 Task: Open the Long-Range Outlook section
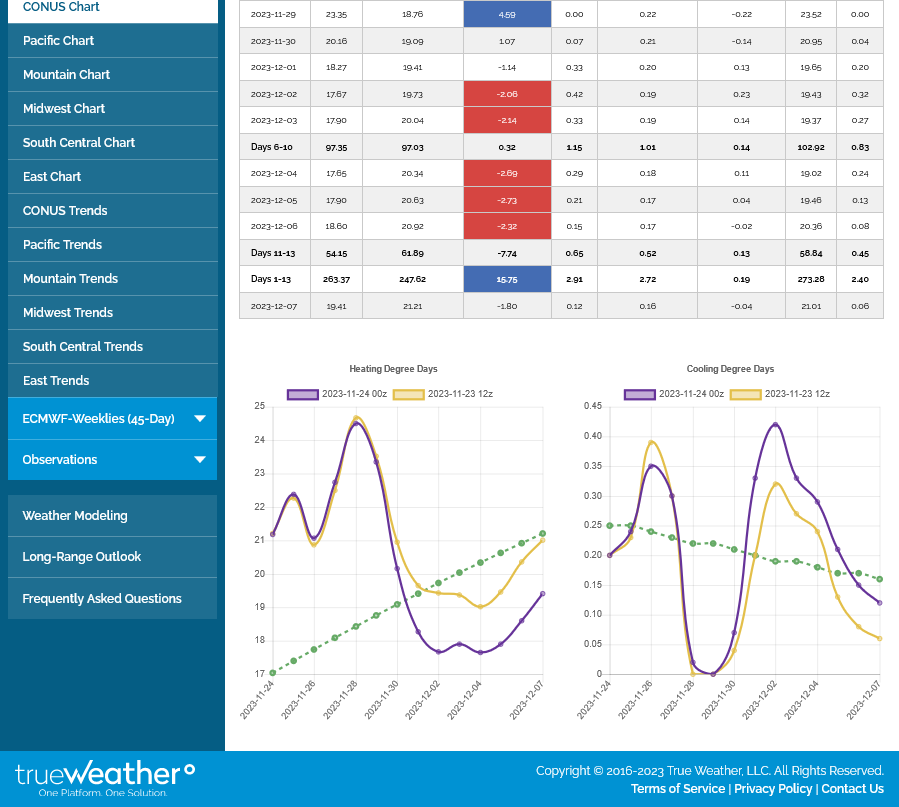pos(82,557)
